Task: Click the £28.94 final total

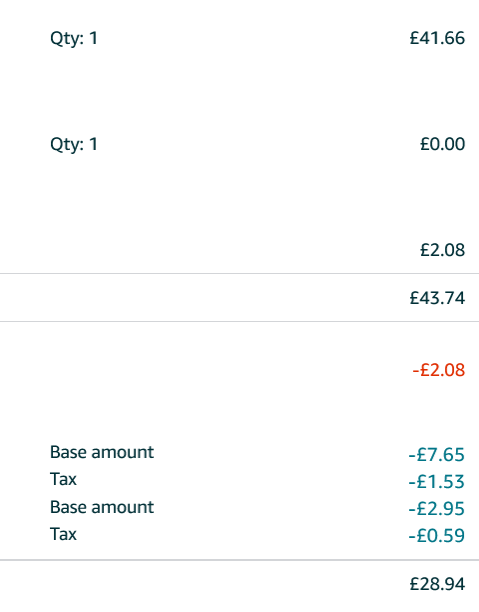Action: click(x=437, y=584)
